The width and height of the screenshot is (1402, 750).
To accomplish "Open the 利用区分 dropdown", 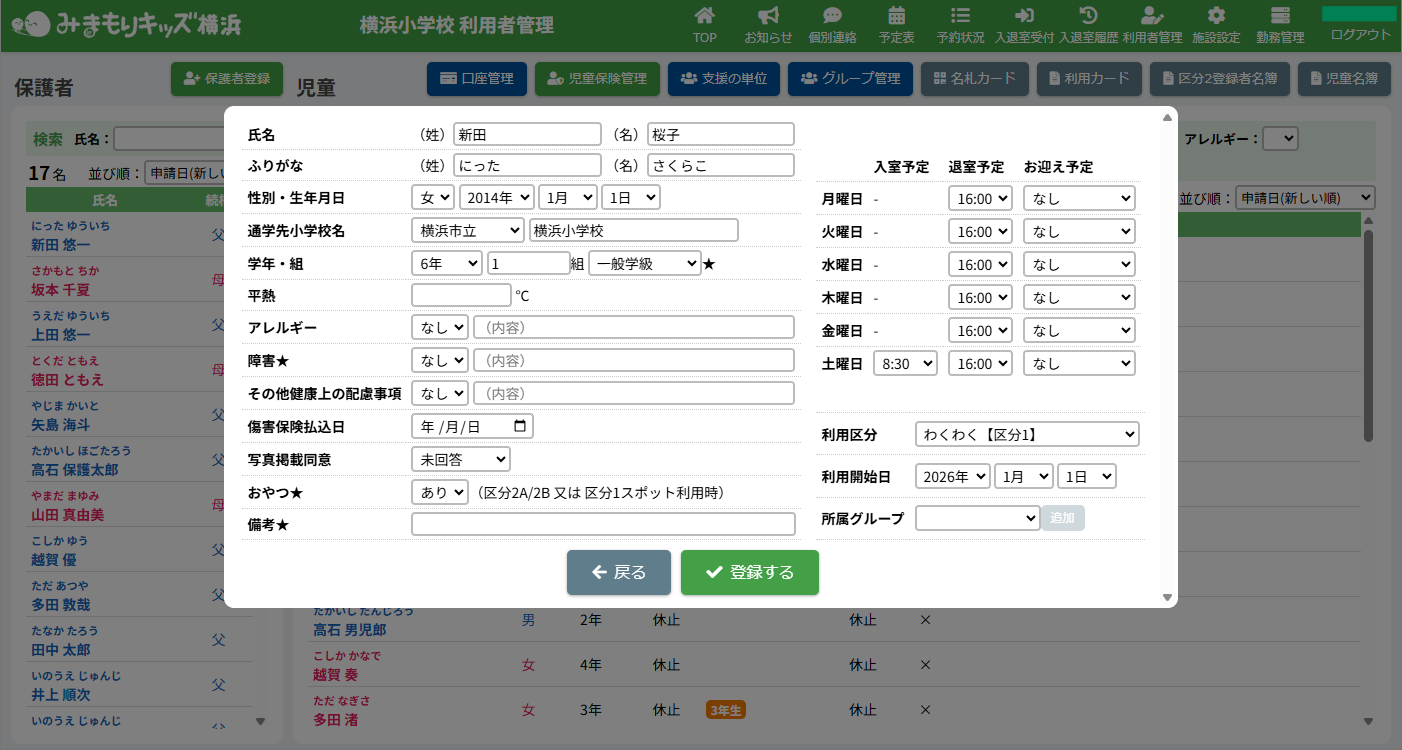I will point(1027,435).
